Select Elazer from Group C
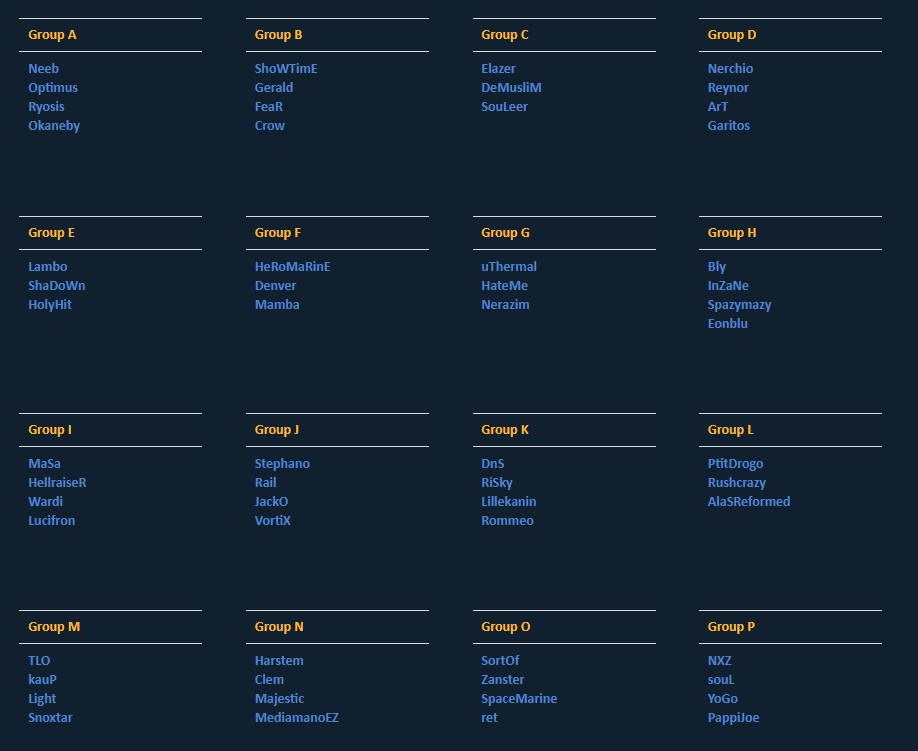This screenshot has height=751, width=918. click(x=498, y=69)
